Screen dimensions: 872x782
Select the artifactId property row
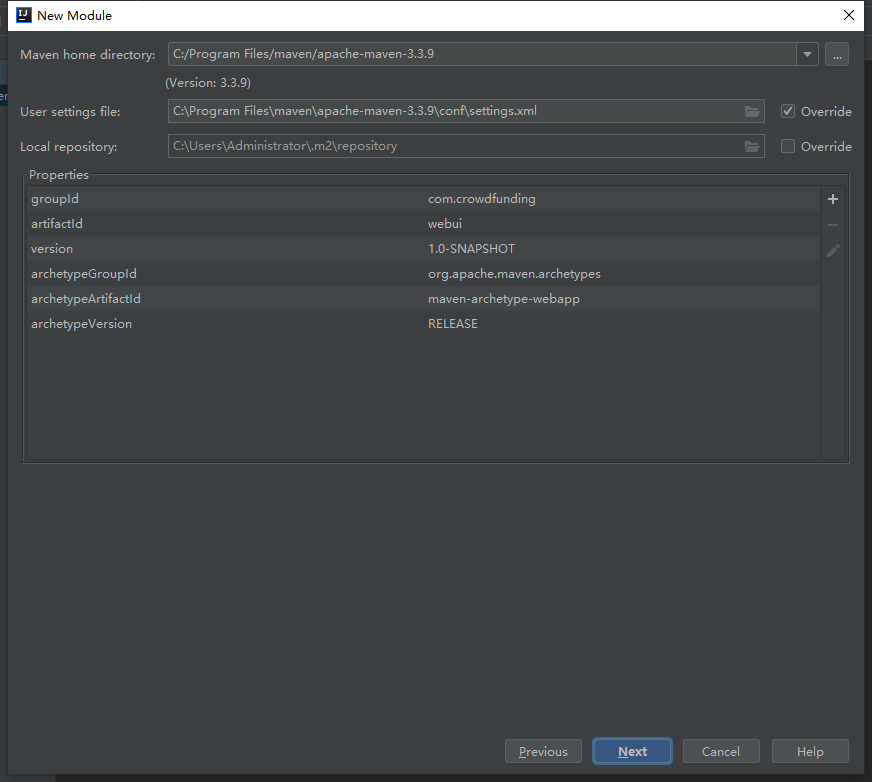423,224
